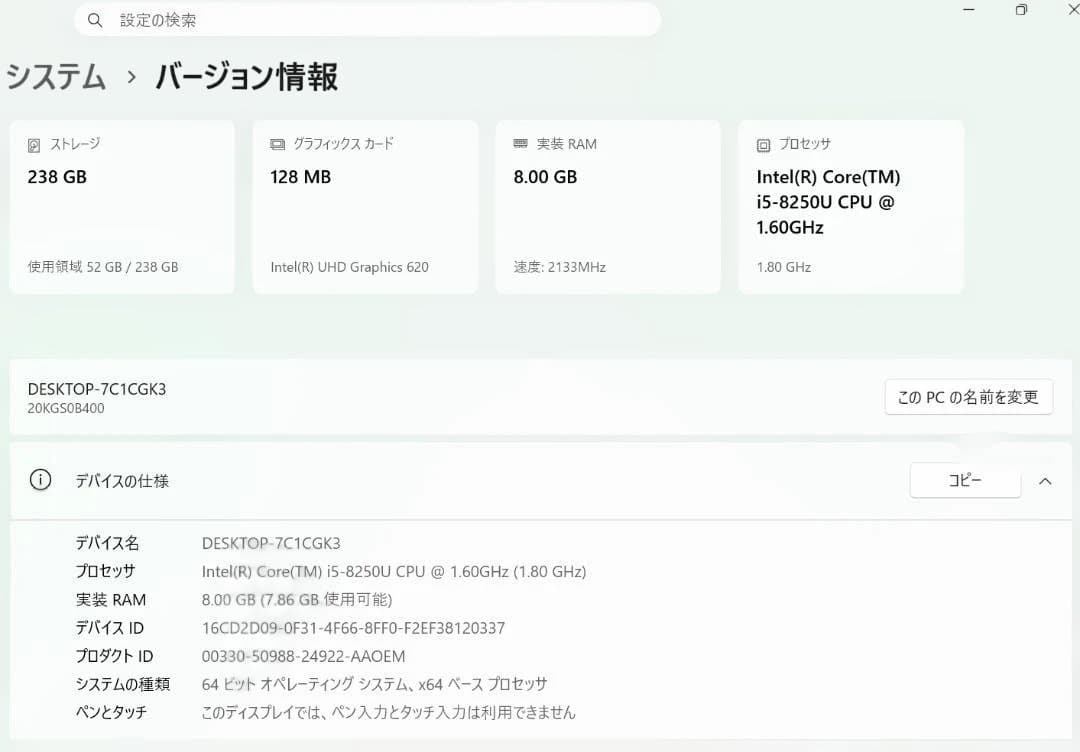Screen dimensions: 1080x752
Task: Click the storage icon on the ストレージ card
Action: [x=33, y=144]
